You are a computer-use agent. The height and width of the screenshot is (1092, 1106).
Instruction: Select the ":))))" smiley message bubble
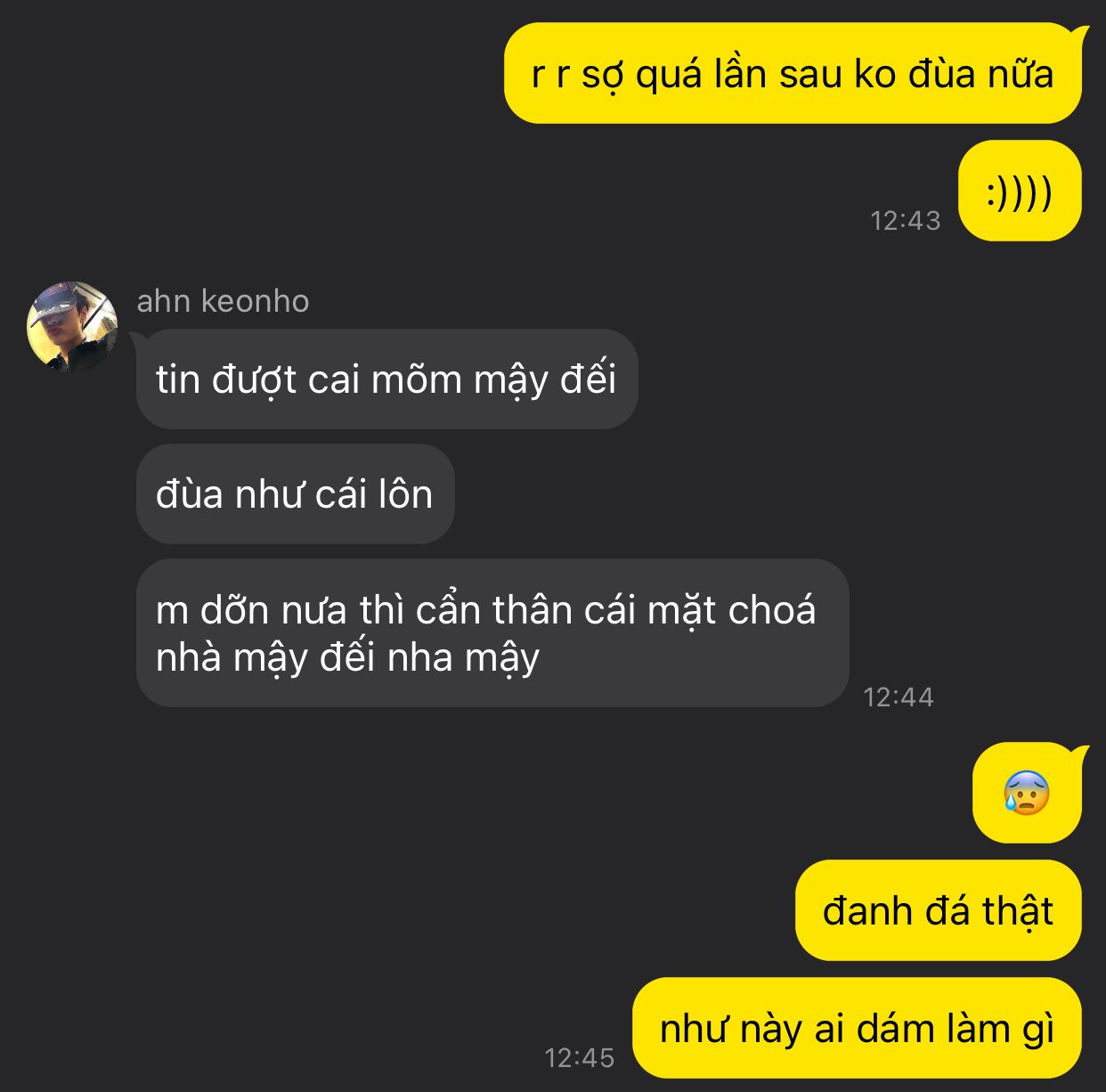point(1020,191)
